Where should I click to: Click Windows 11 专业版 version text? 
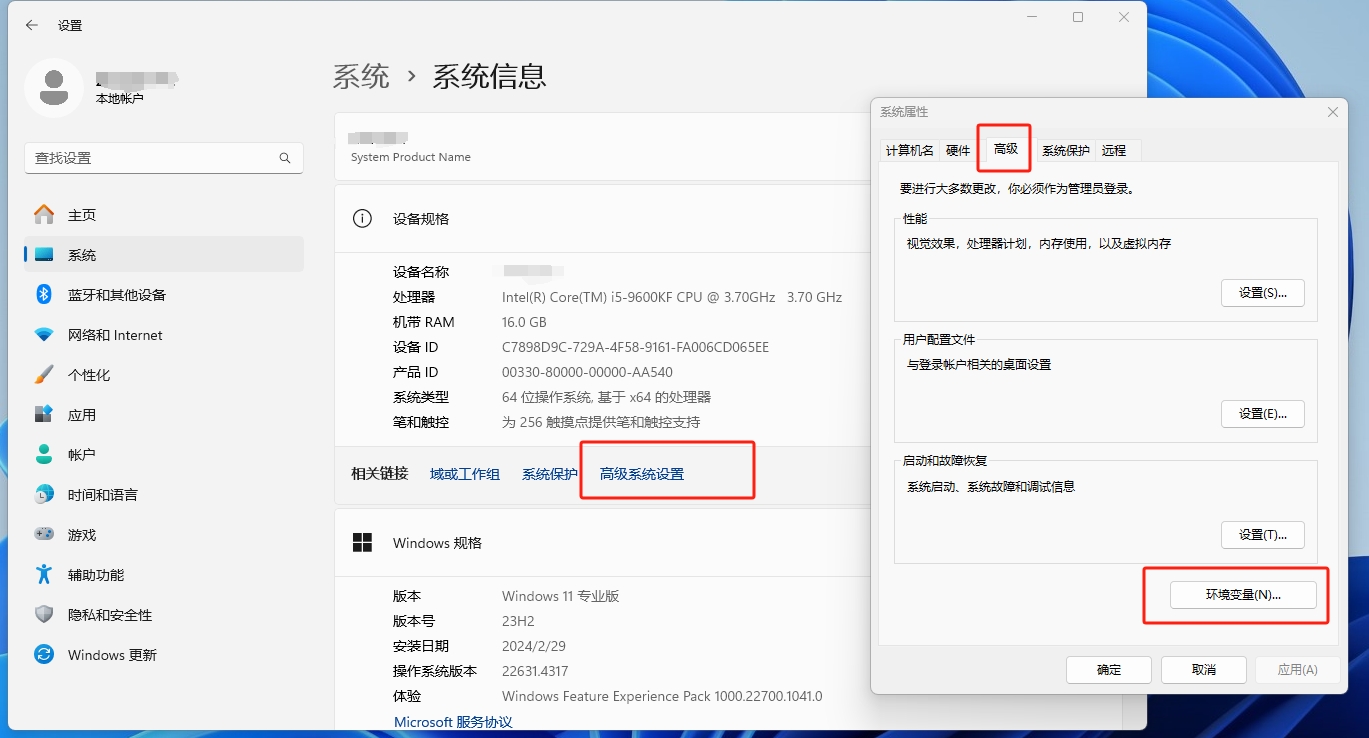pyautogui.click(x=561, y=596)
